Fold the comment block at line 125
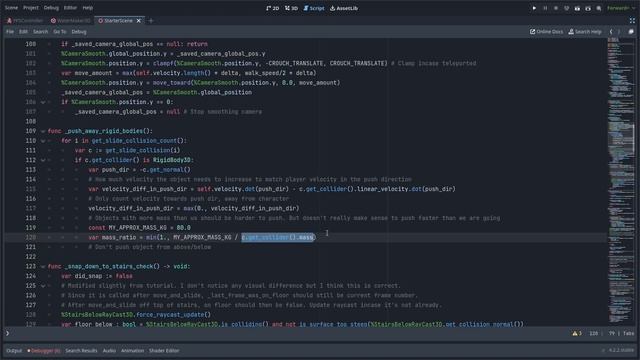 [x=43, y=286]
